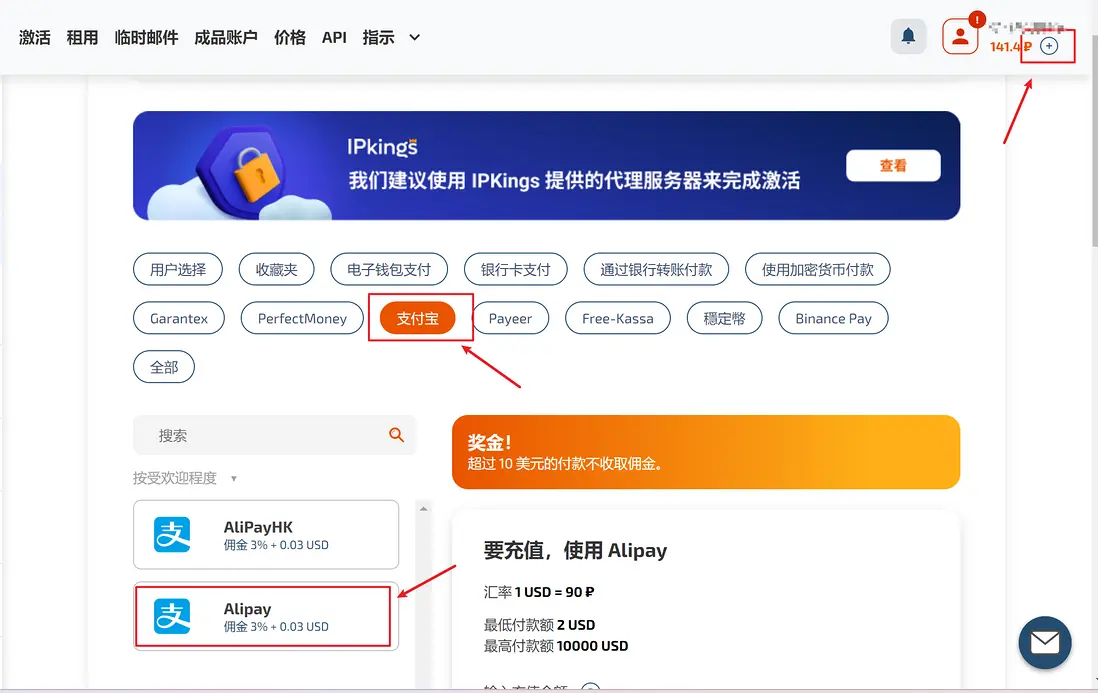This screenshot has width=1098, height=693.
Task: Click the 奖金! bonus banner
Action: pos(706,452)
